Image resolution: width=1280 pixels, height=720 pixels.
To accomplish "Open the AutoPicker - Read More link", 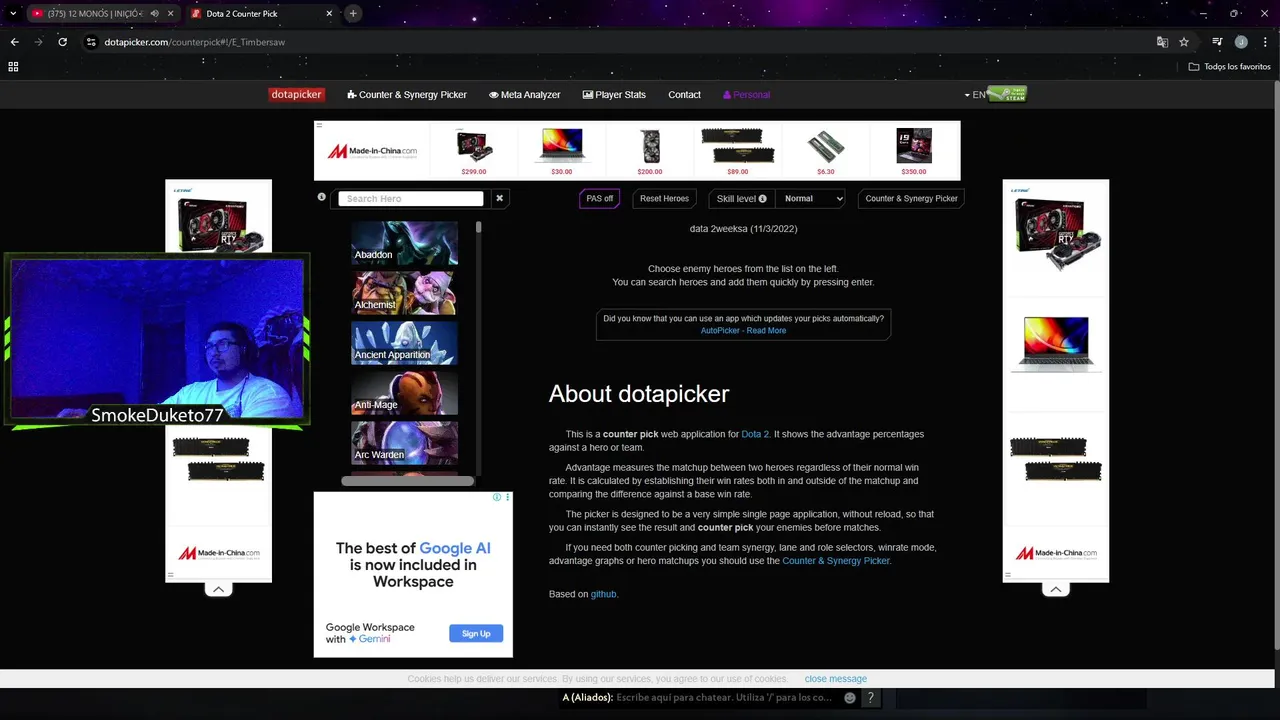I will (743, 331).
